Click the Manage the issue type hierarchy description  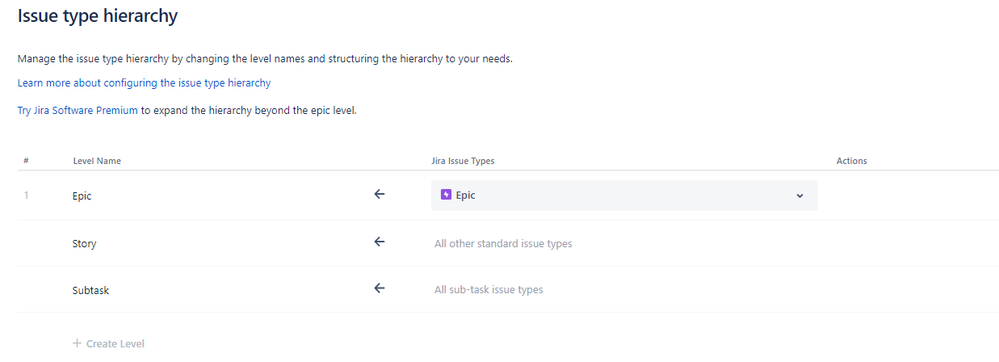pos(265,59)
